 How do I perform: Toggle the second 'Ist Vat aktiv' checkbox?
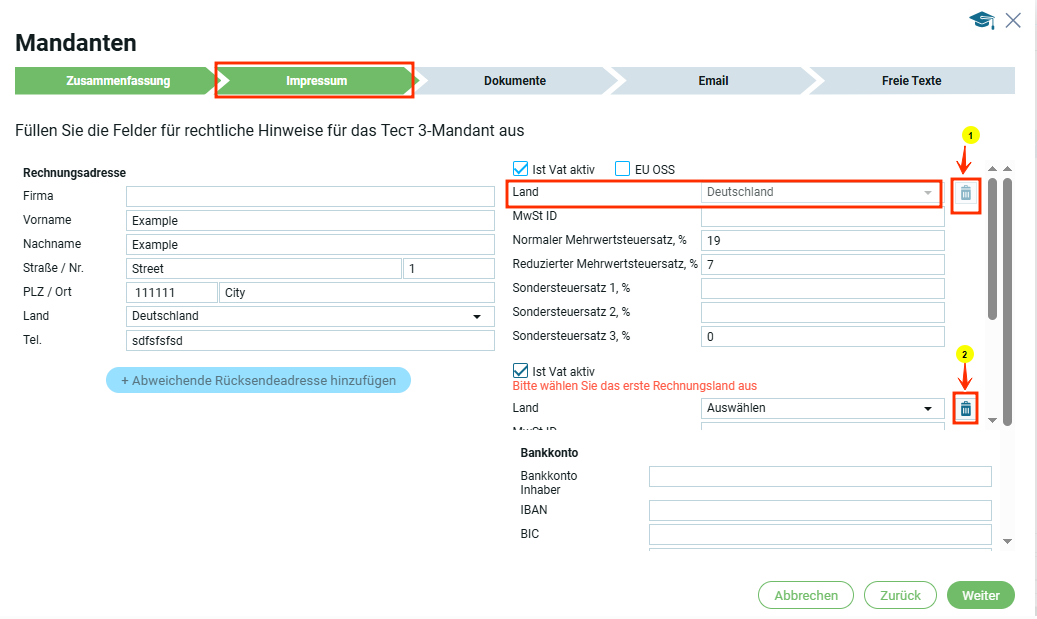520,371
